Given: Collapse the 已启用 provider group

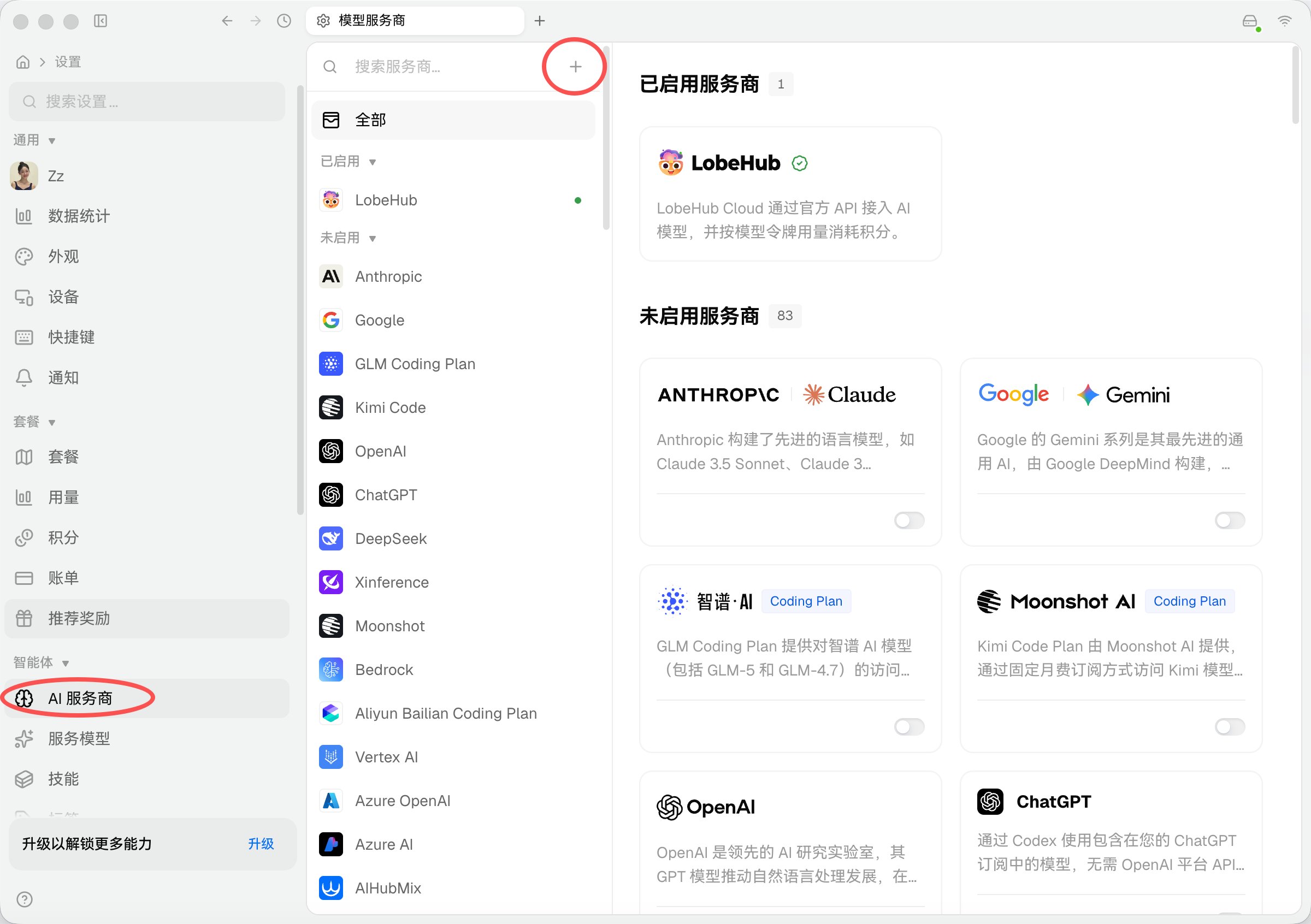Looking at the screenshot, I should pyautogui.click(x=348, y=162).
